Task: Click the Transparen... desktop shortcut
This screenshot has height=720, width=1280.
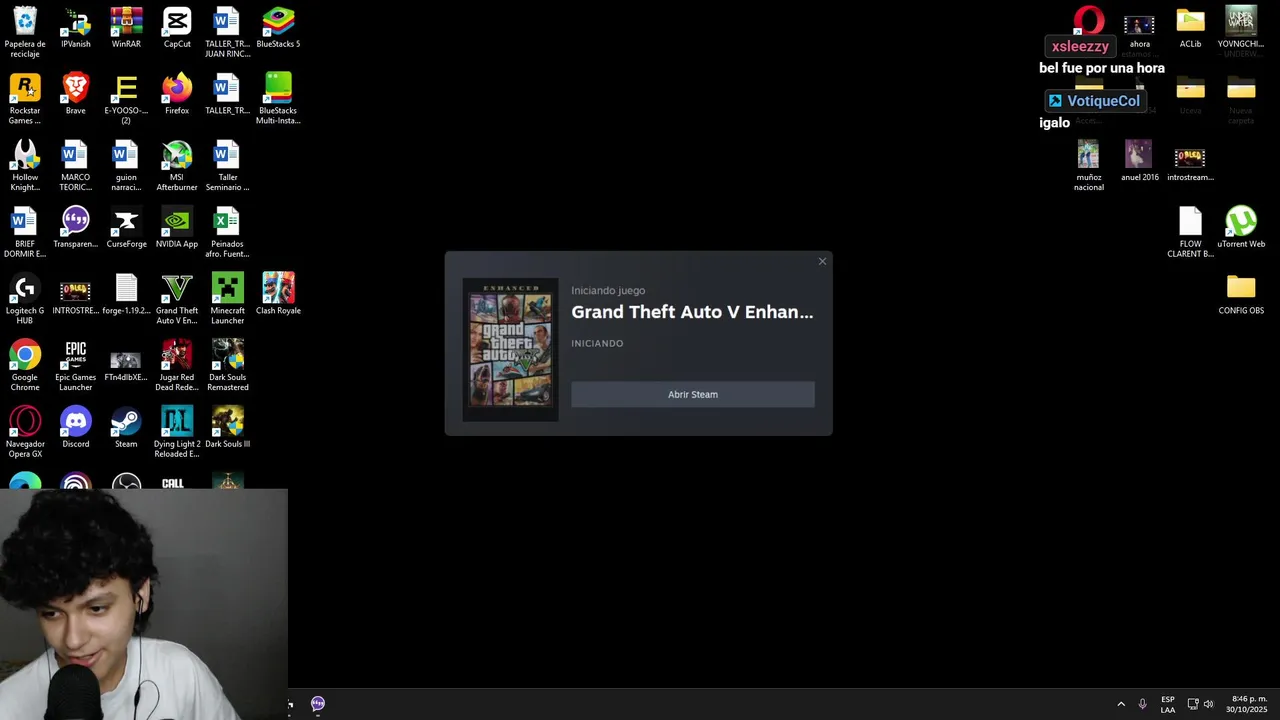Action: coord(76,229)
